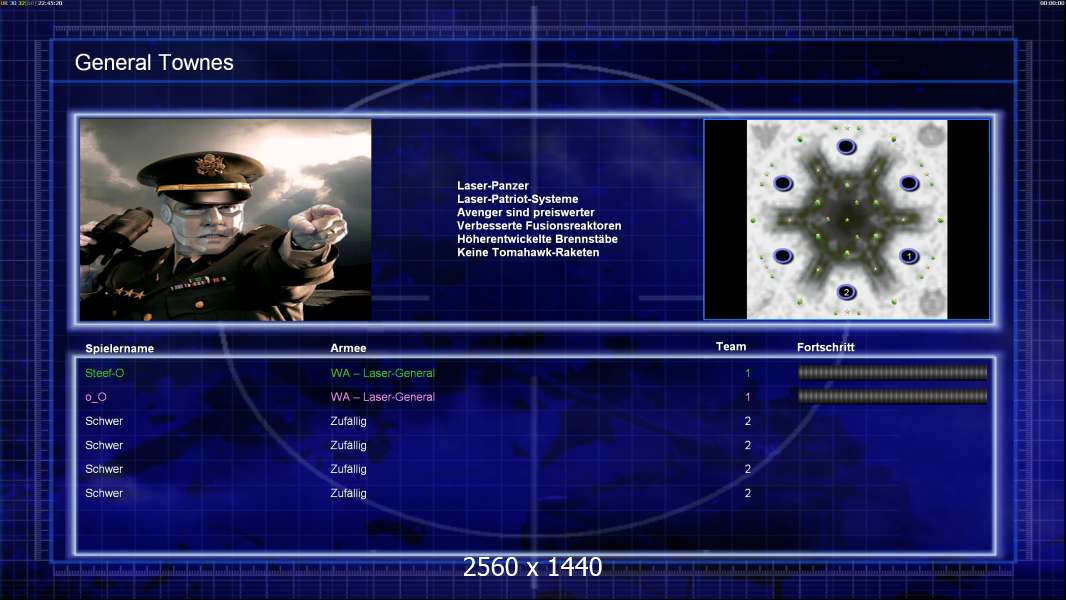The image size is (1066, 600).
Task: Click the General Townes title text
Action: click(154, 62)
